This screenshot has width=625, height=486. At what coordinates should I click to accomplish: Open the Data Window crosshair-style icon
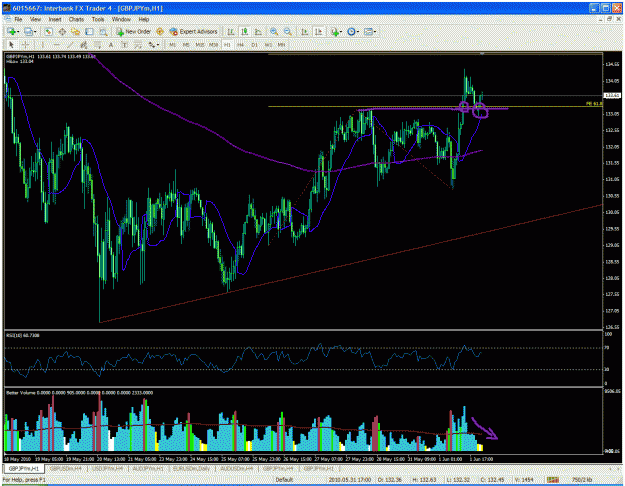click(62, 31)
